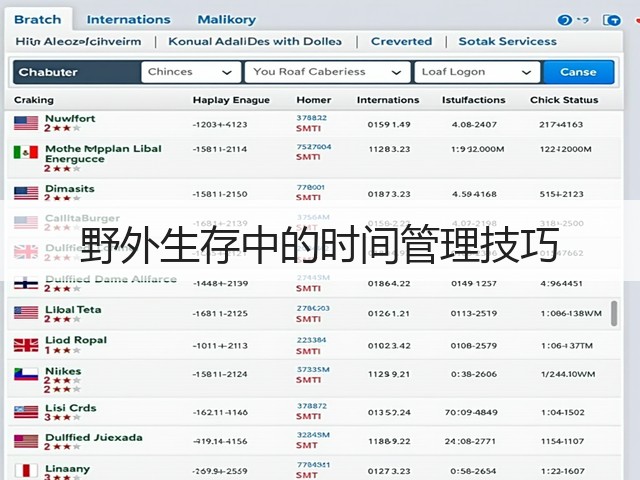
Task: Open the Dimasits entry
Action: coord(70,189)
